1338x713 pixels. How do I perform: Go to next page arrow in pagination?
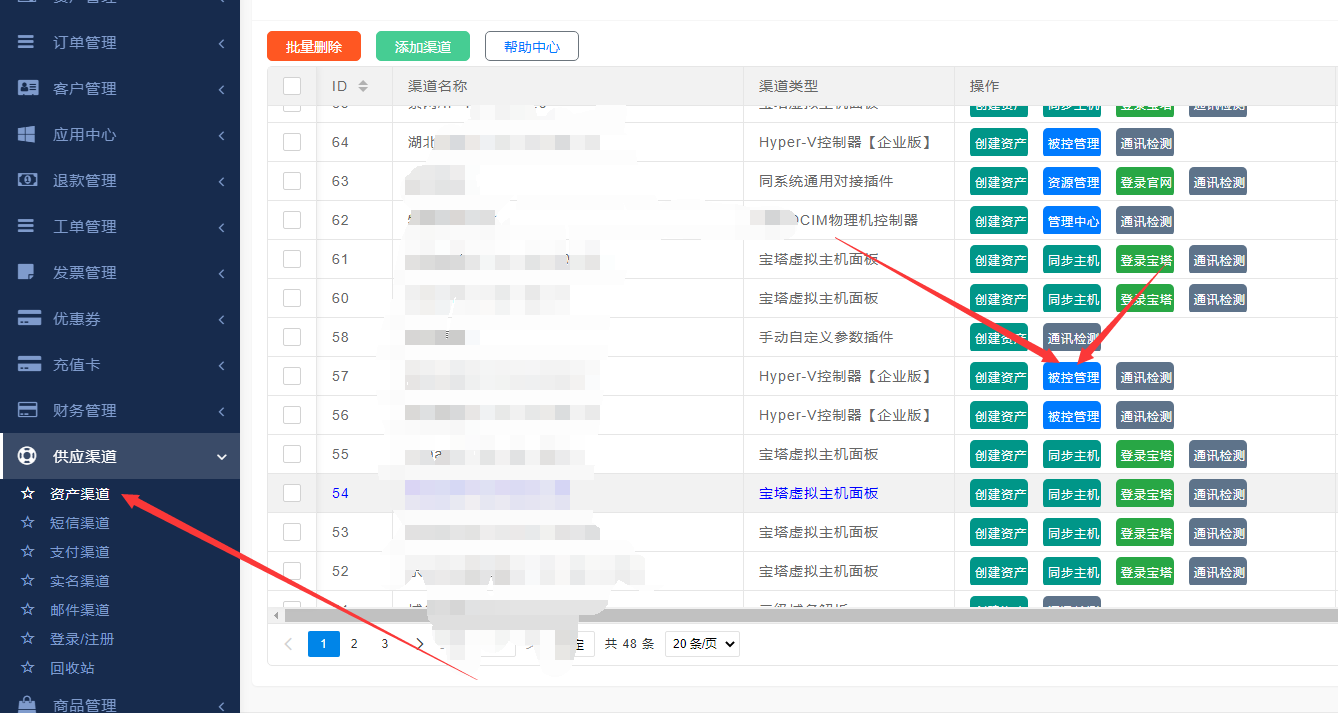pos(420,644)
